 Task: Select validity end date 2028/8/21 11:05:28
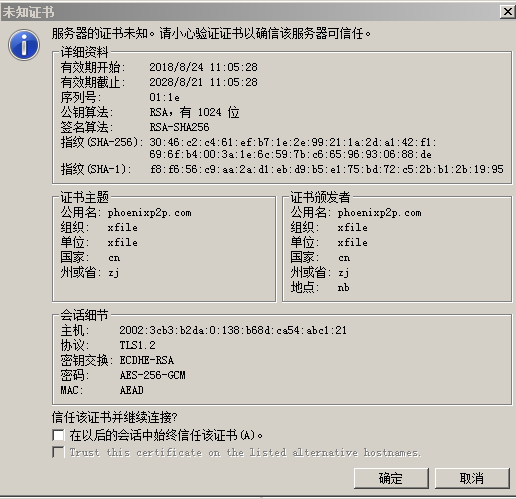[203, 82]
